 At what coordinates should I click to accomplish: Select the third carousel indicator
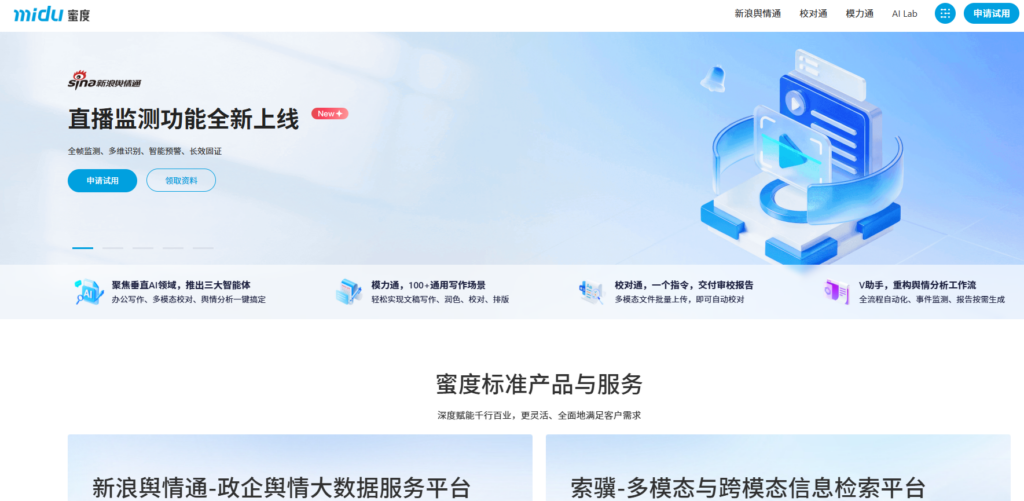(x=143, y=248)
